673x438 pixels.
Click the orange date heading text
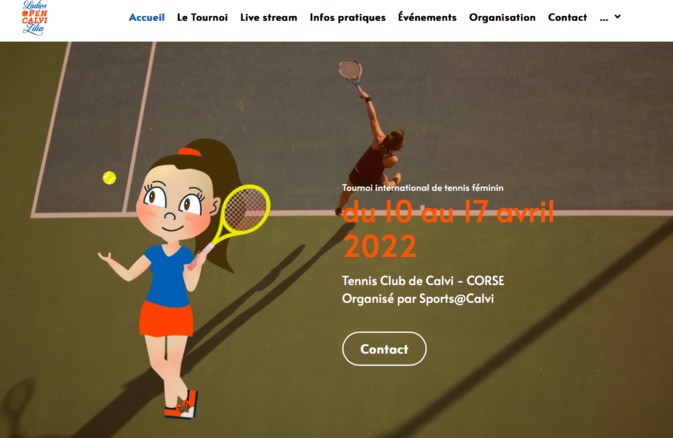(448, 229)
